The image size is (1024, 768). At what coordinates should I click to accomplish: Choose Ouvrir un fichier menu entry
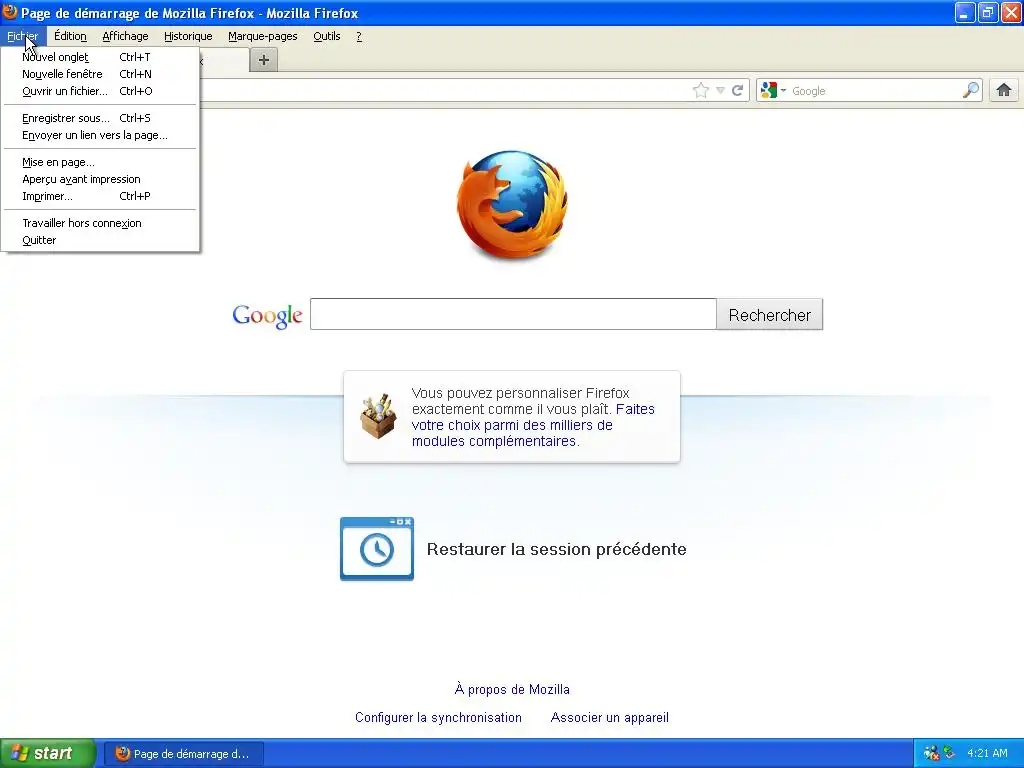[x=101, y=91]
